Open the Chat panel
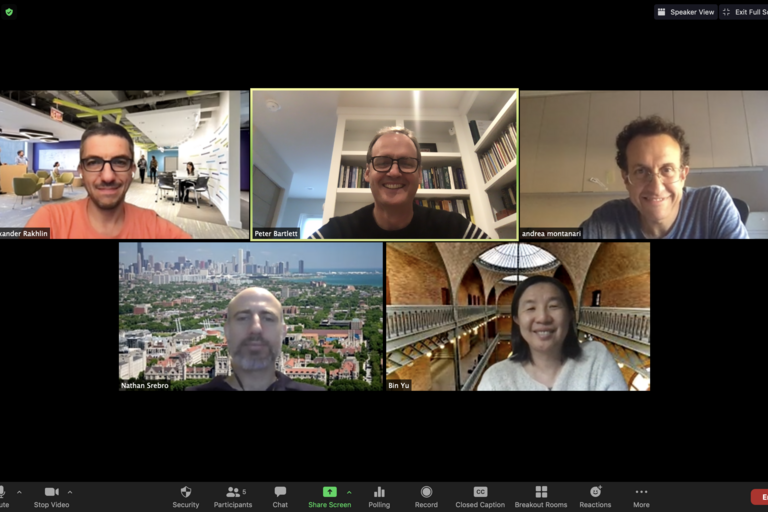The image size is (768, 512). point(280,496)
